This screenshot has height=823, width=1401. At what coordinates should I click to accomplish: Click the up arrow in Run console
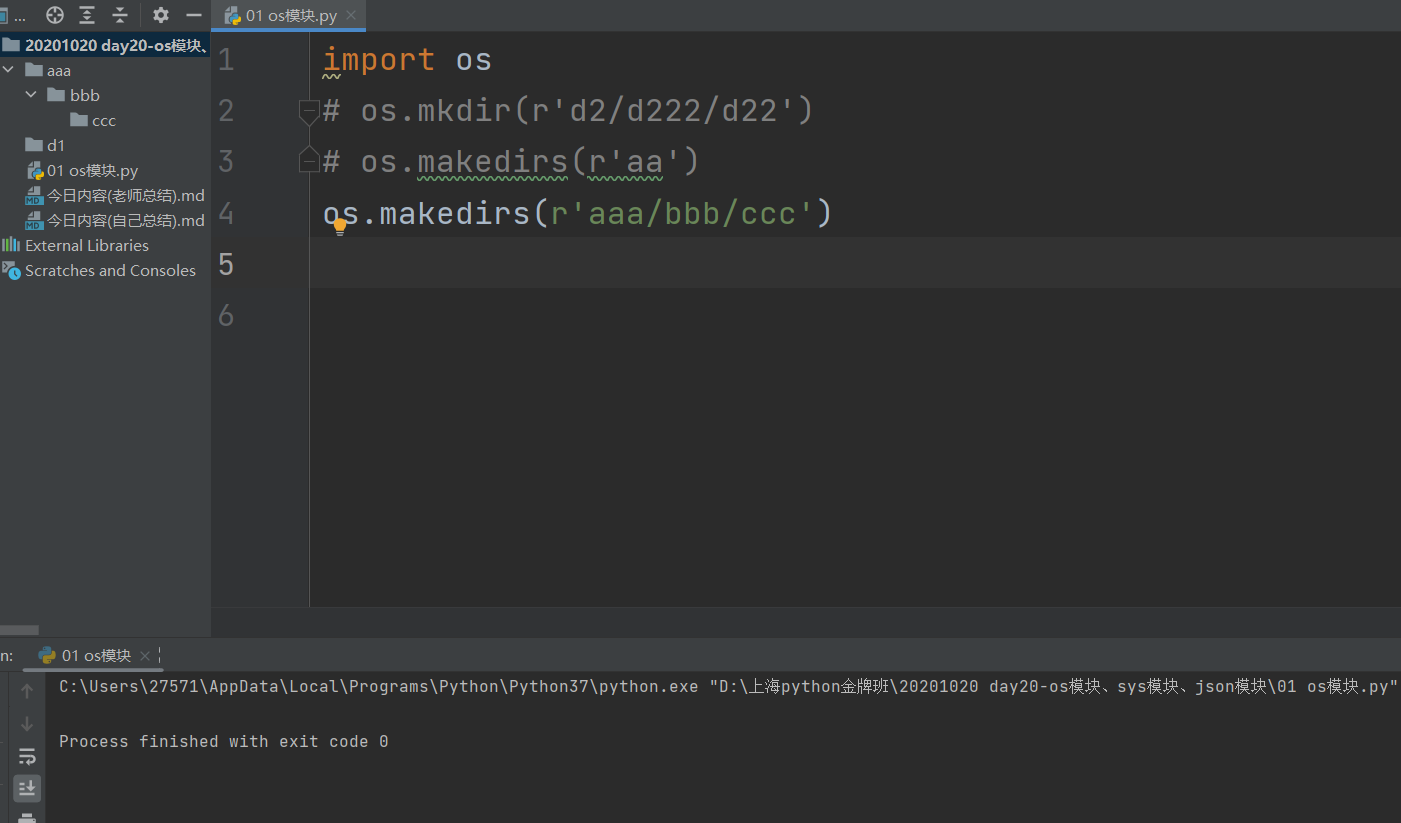click(27, 691)
